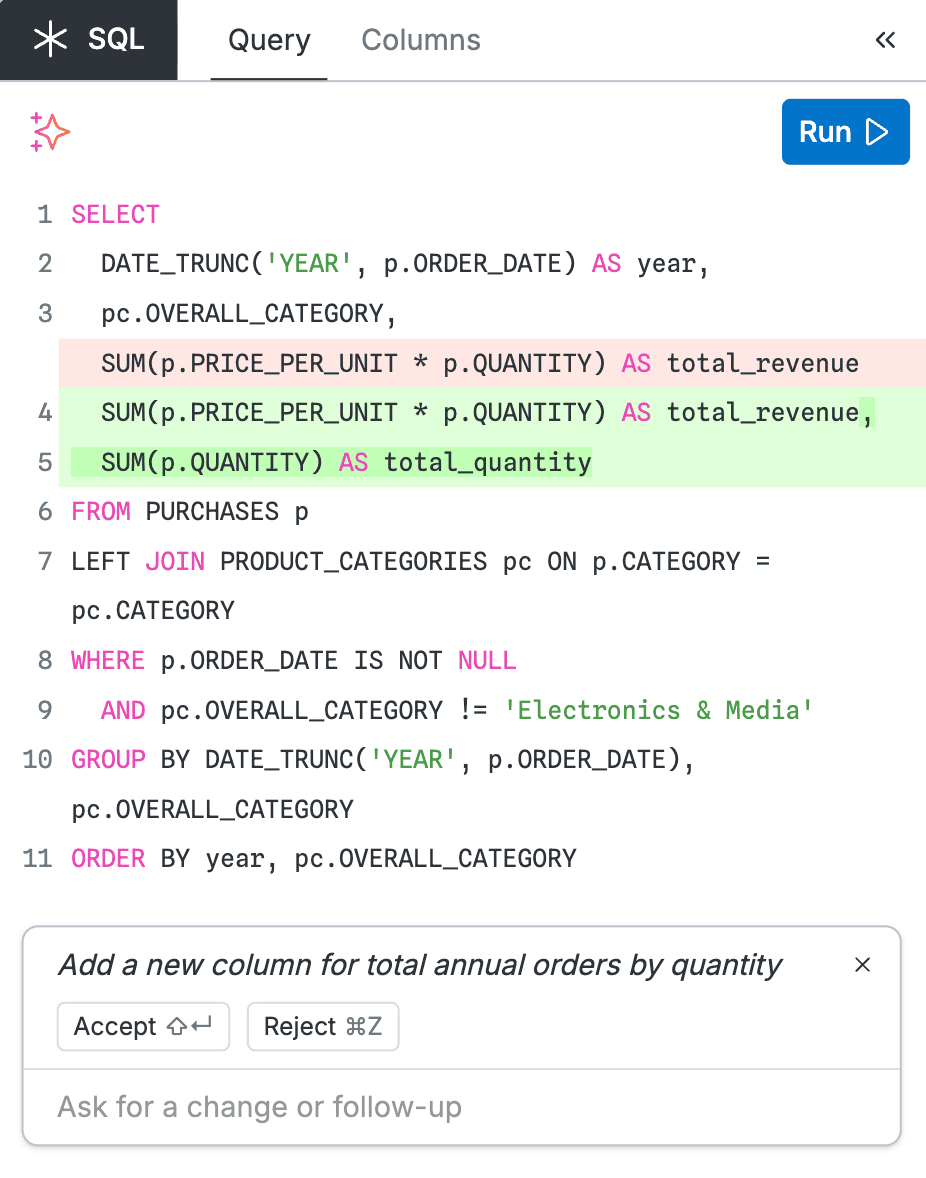Viewport: 926px width, 1178px height.
Task: Run the SQL query
Action: [845, 131]
